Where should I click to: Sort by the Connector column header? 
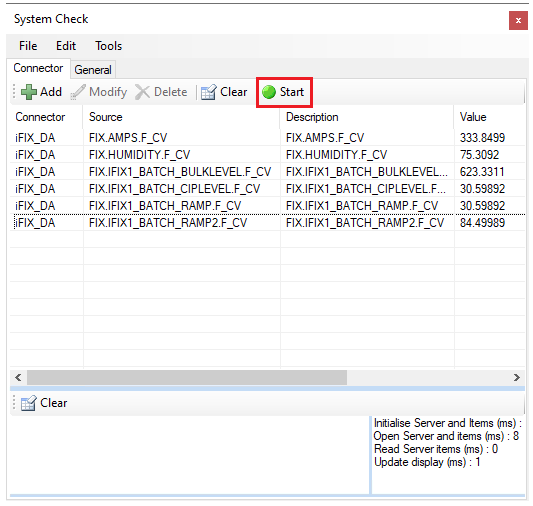pos(46,117)
